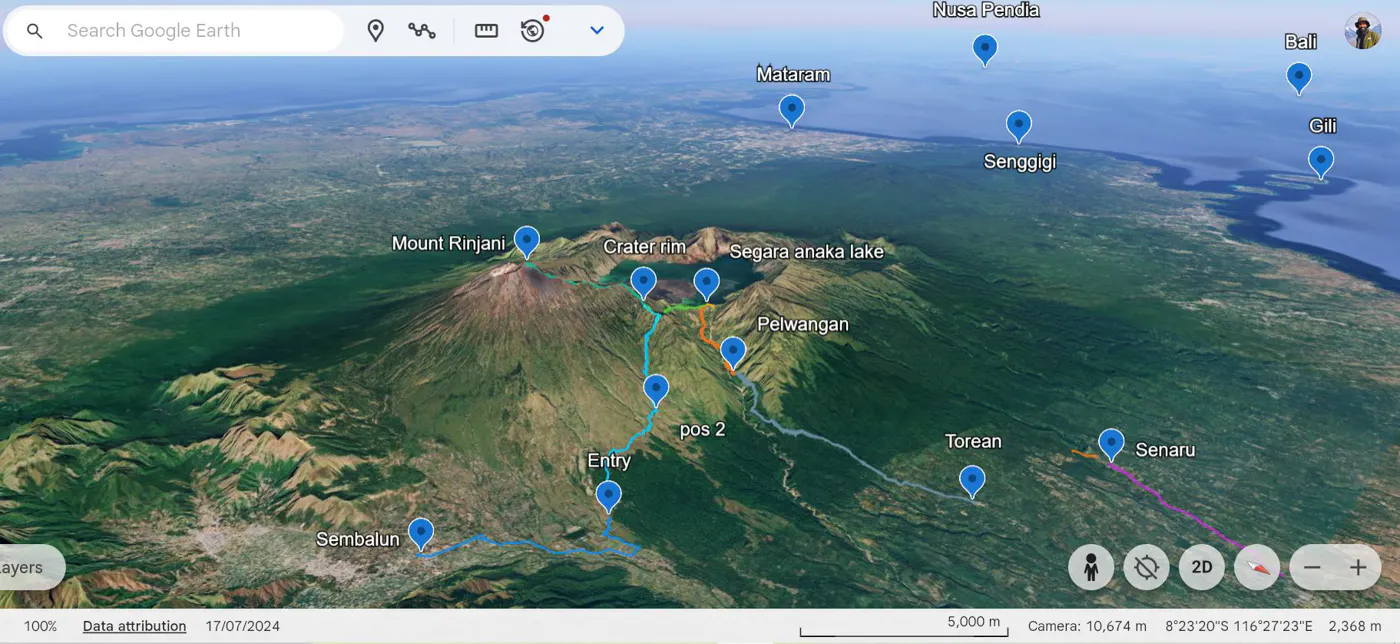The width and height of the screenshot is (1400, 644).
Task: Activate Pegman for Street View
Action: coord(1091,567)
